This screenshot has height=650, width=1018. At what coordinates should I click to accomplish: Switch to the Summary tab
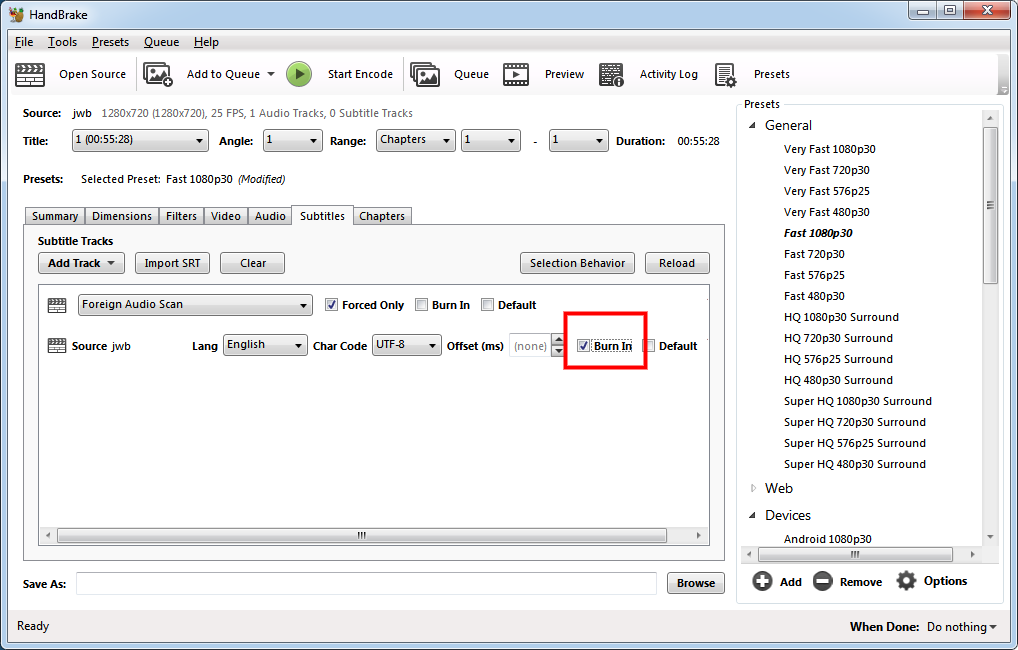point(55,216)
